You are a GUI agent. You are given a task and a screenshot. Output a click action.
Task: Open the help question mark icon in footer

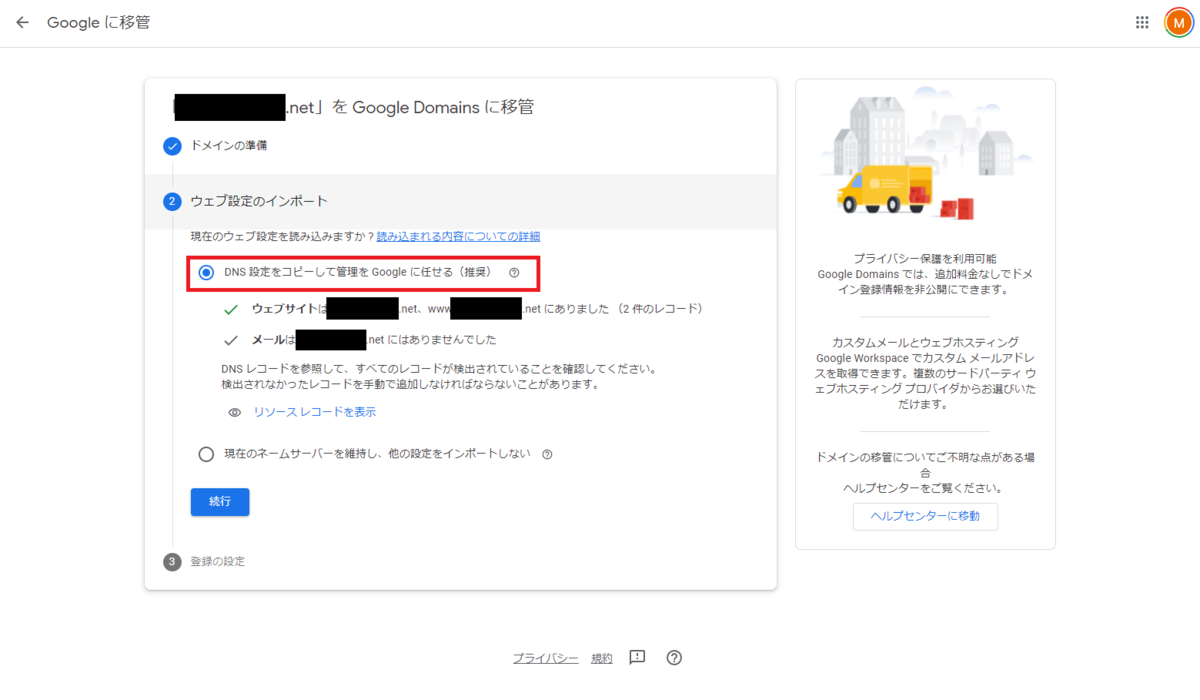pyautogui.click(x=674, y=657)
